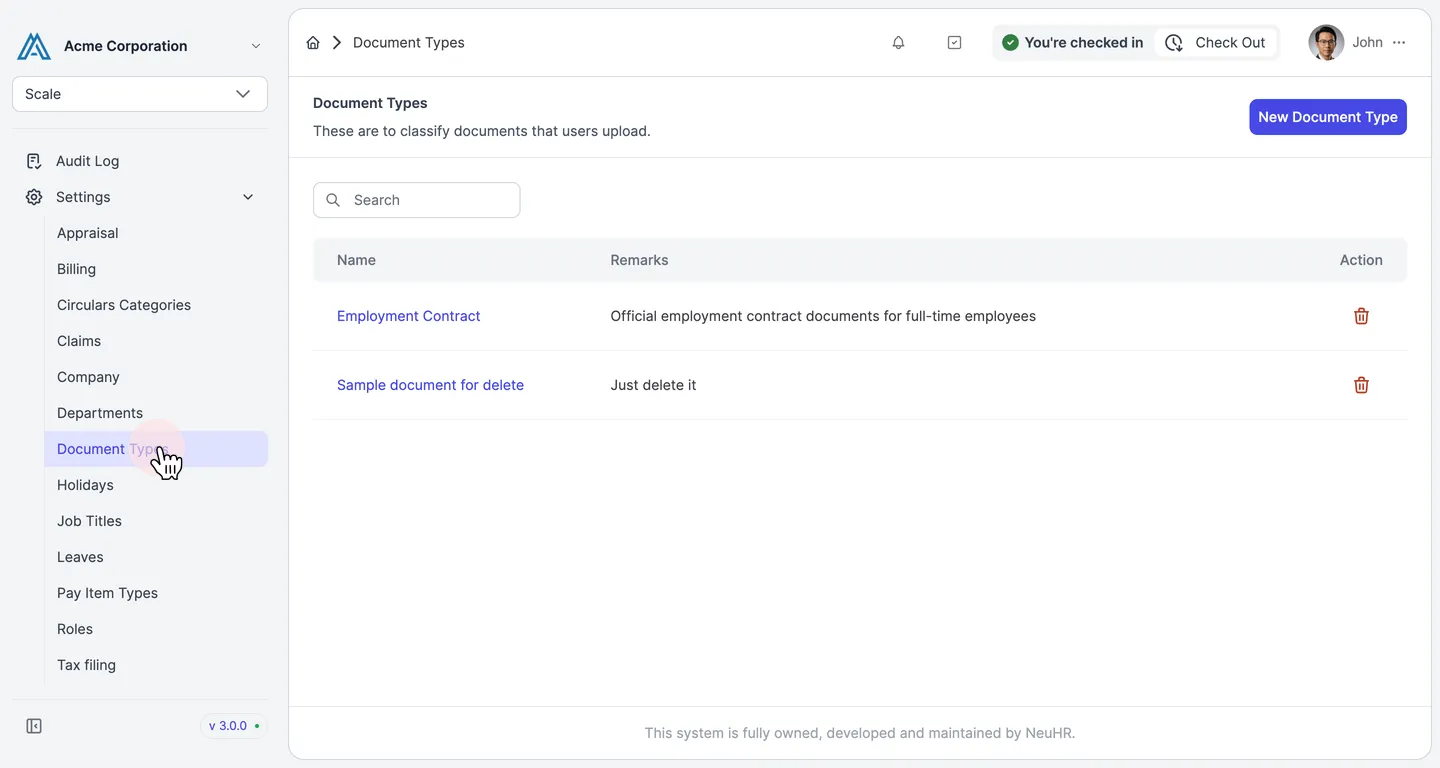Click the clock icon beside Check Out
Viewport: 1440px width, 768px height.
(x=1174, y=43)
